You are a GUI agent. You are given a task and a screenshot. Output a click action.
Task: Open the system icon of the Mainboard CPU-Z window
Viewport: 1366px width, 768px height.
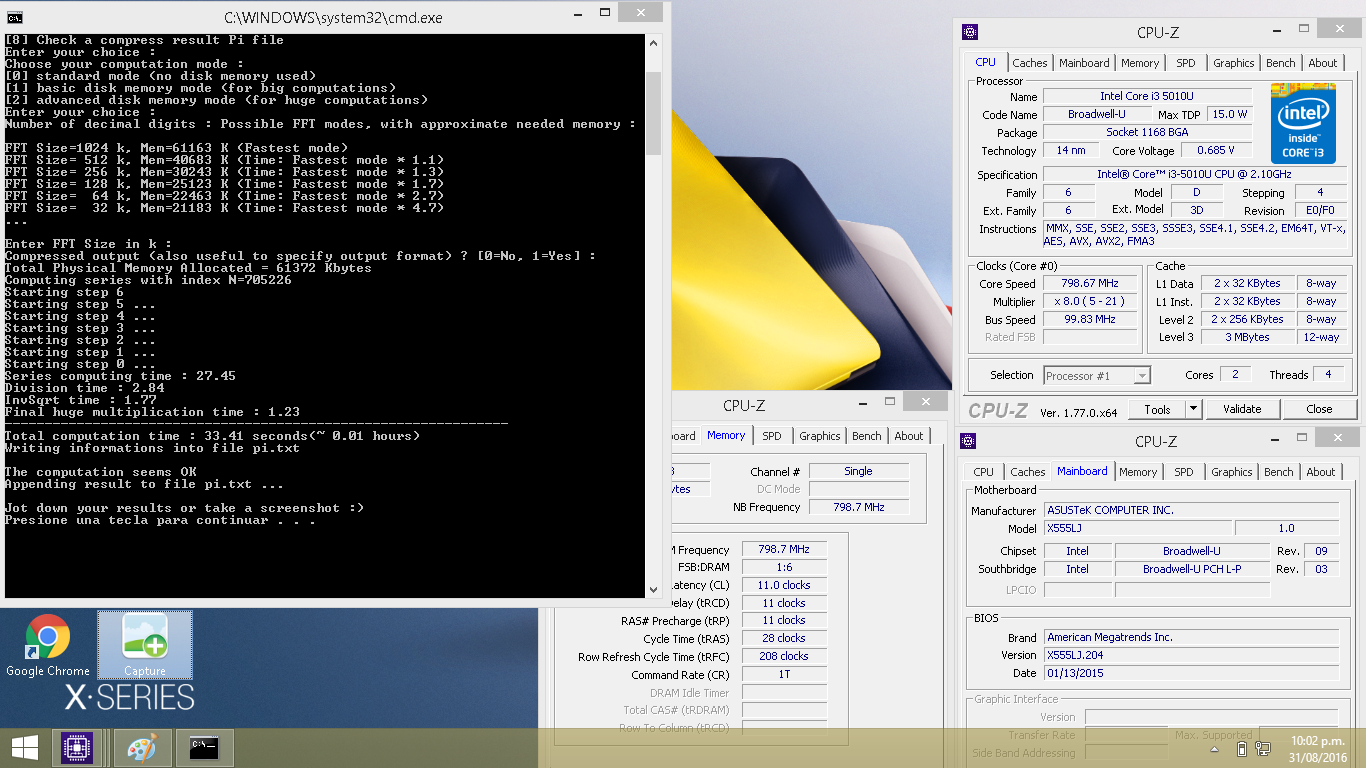click(x=969, y=441)
